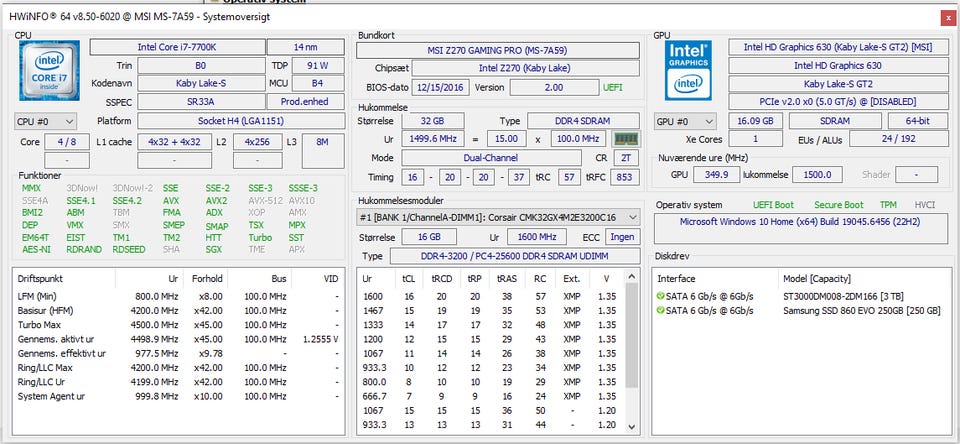Click the Intel Core i7 CPU logo
Screen dimensions: 960x444
click(x=50, y=70)
